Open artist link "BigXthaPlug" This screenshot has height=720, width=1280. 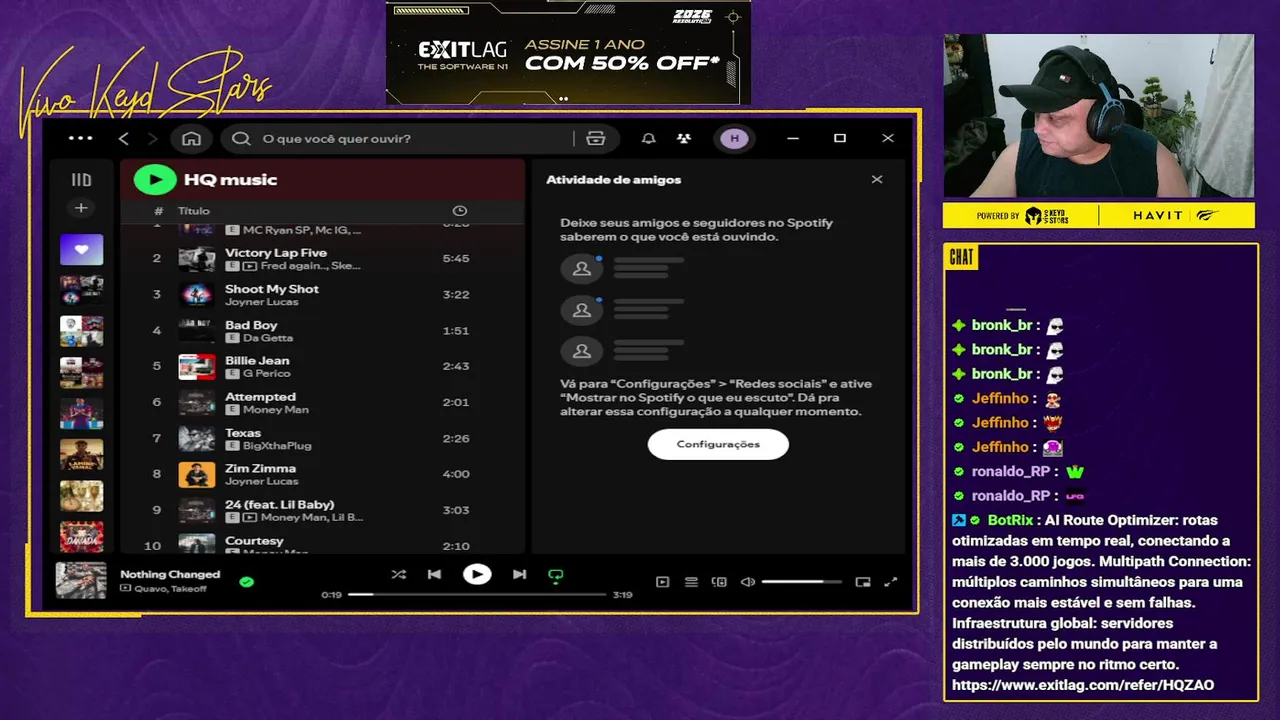point(277,446)
